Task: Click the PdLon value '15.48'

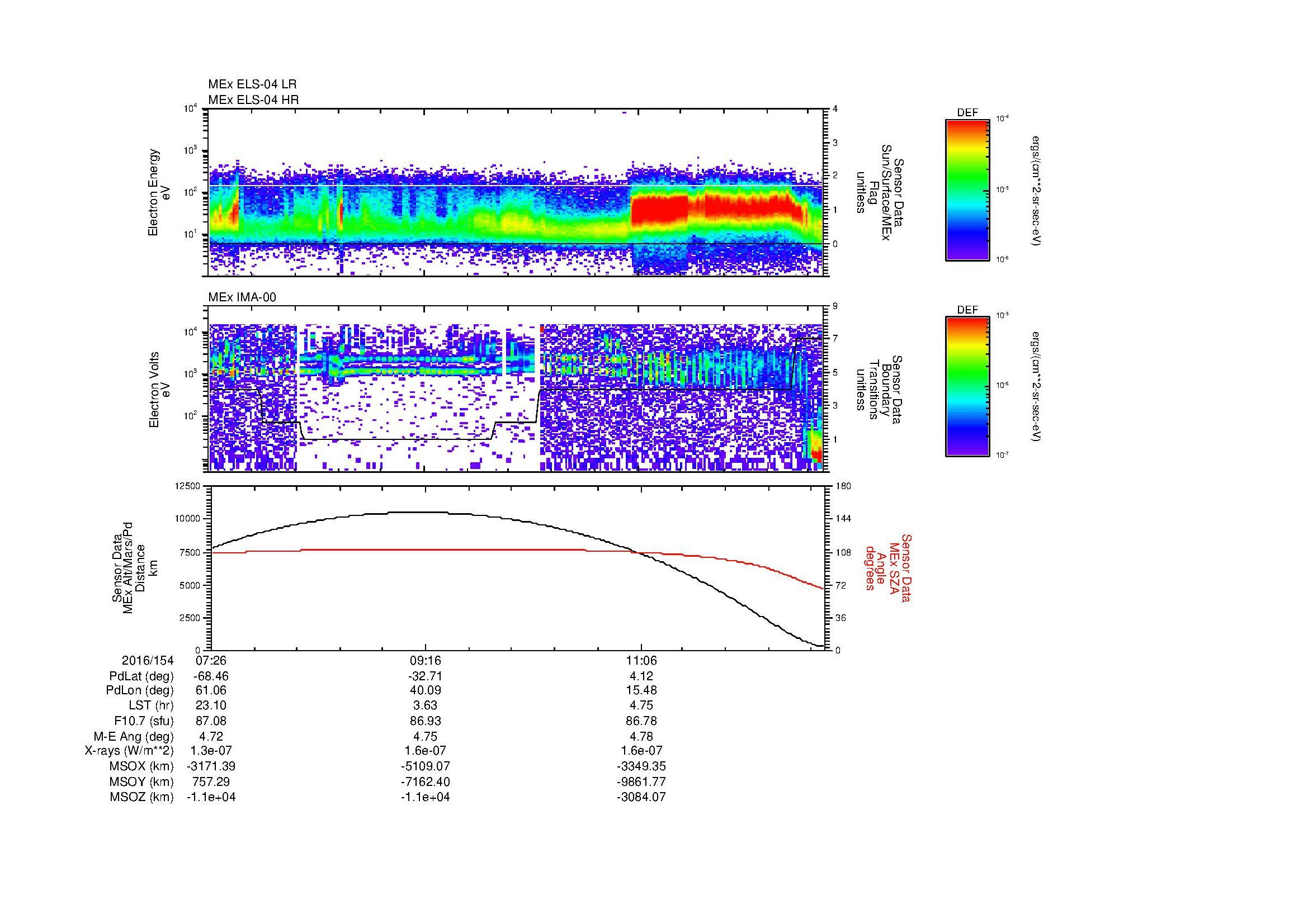Action: [641, 690]
